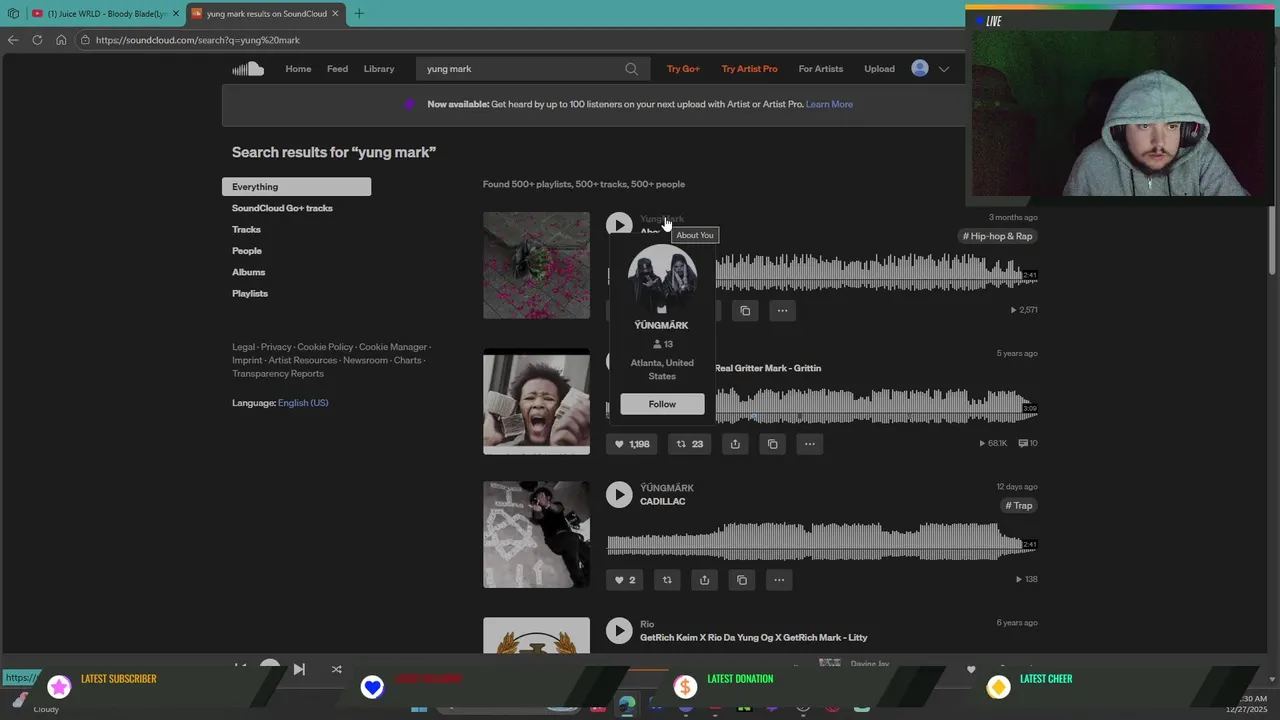Click the browser address bar URL

tap(198, 40)
